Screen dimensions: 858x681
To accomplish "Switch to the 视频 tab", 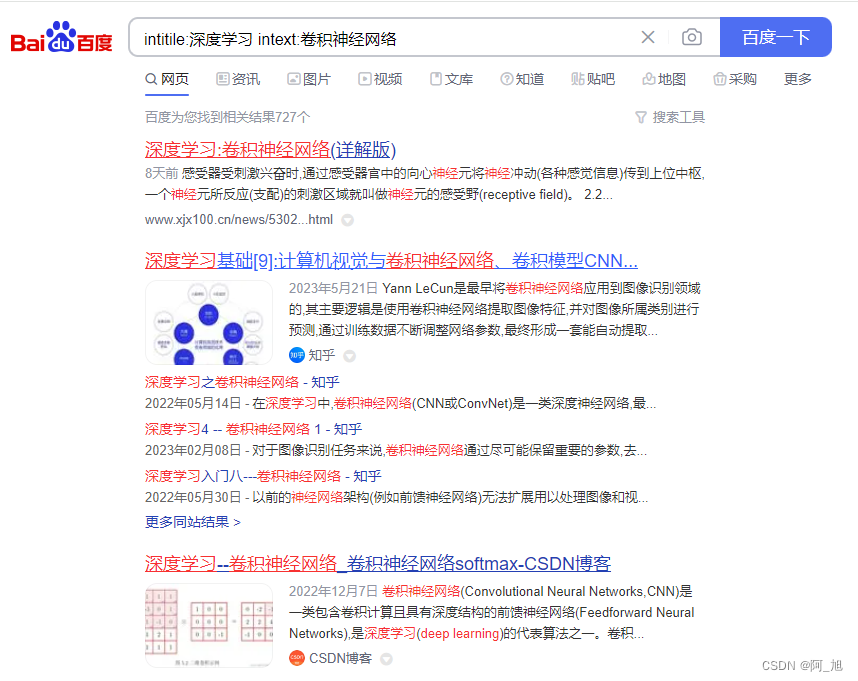I will tap(380, 79).
